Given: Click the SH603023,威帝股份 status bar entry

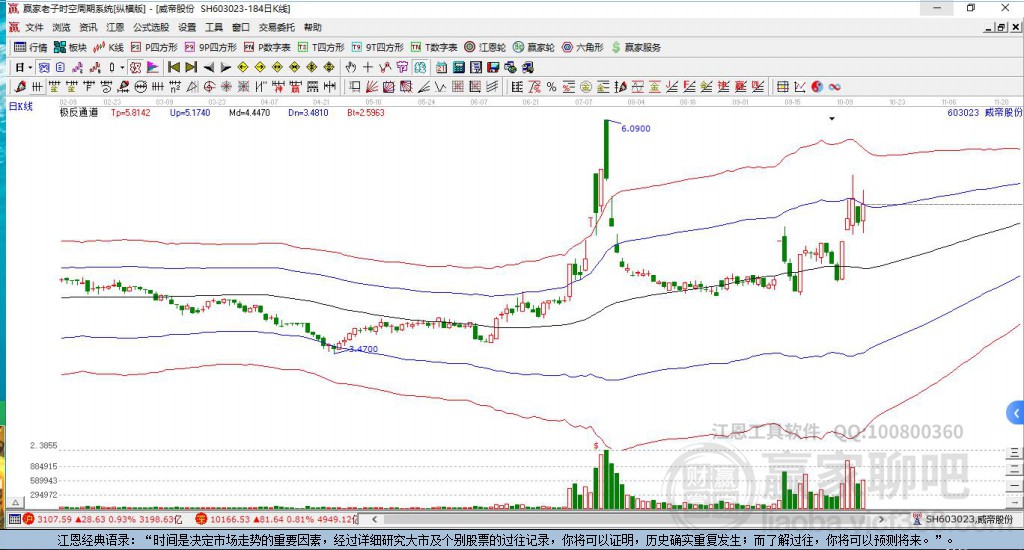Looking at the screenshot, I should [963, 519].
